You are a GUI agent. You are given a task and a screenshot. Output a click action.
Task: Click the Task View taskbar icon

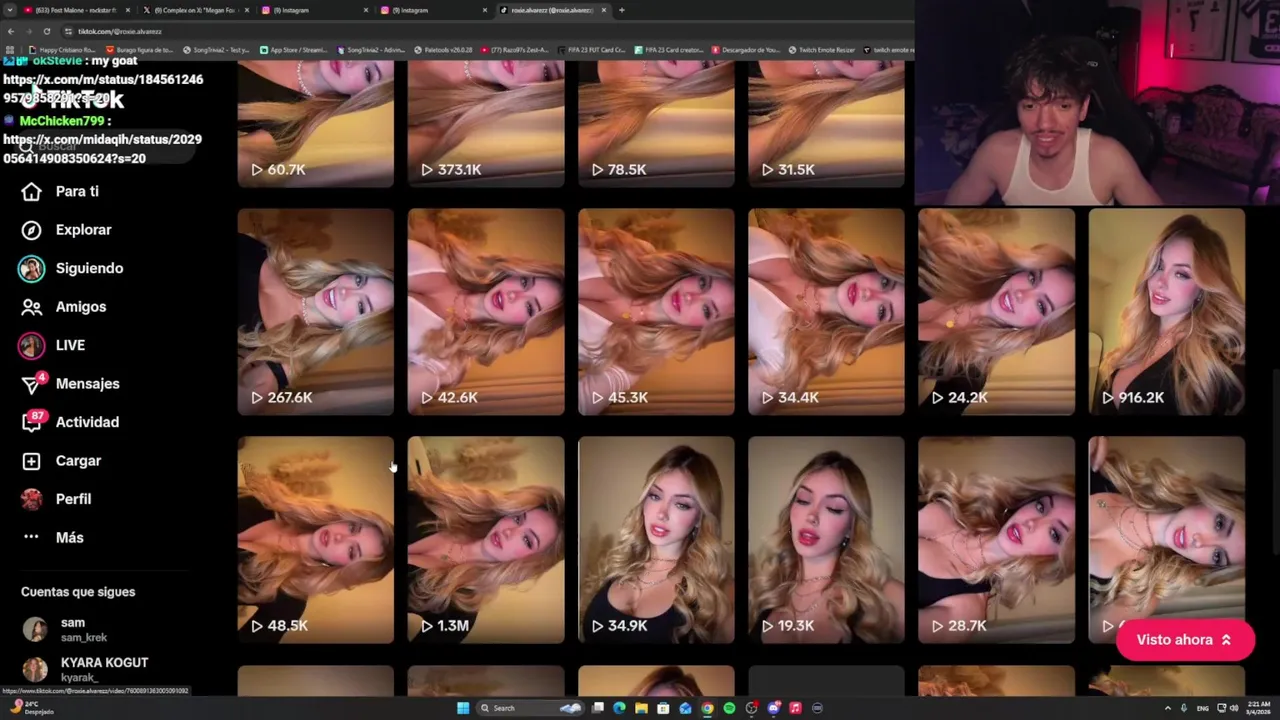[597, 708]
